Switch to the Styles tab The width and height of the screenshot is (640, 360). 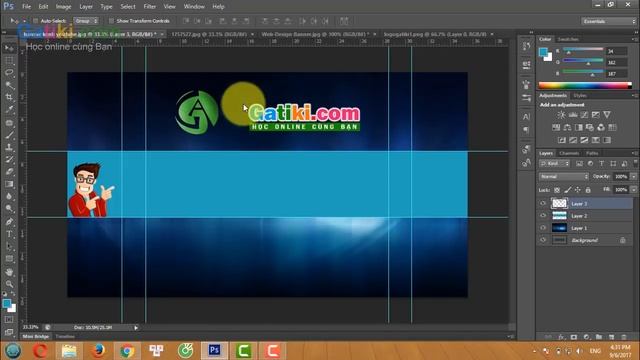[580, 96]
